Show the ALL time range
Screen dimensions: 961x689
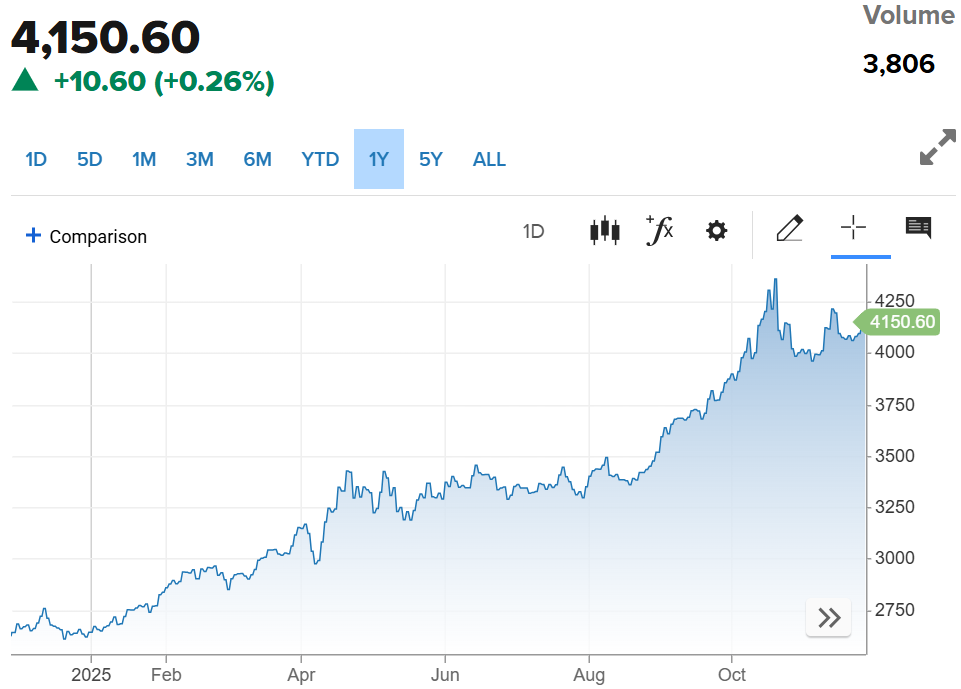pos(489,159)
